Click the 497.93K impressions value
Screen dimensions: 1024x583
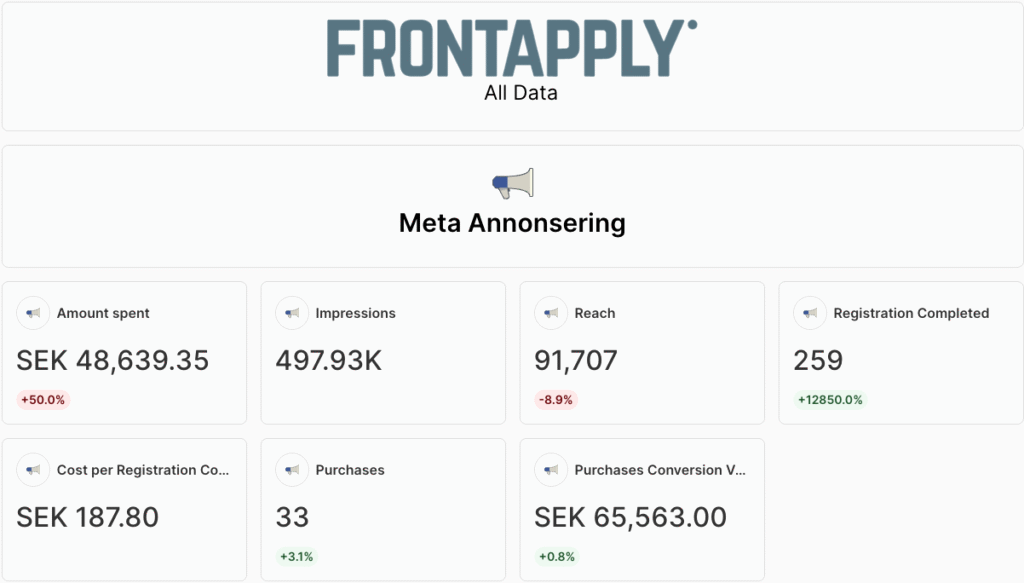(x=329, y=361)
